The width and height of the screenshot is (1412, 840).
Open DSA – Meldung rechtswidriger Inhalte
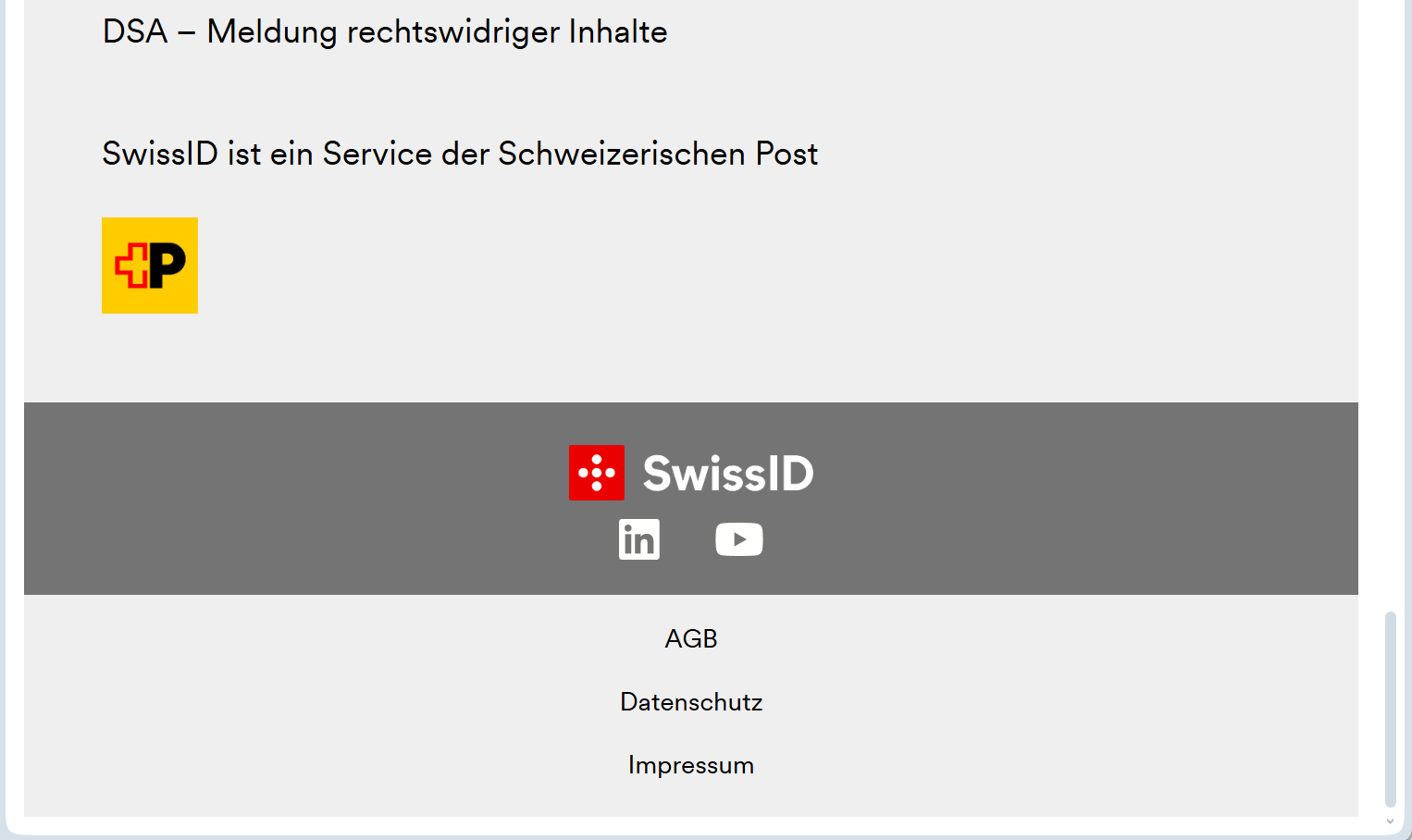point(385,32)
